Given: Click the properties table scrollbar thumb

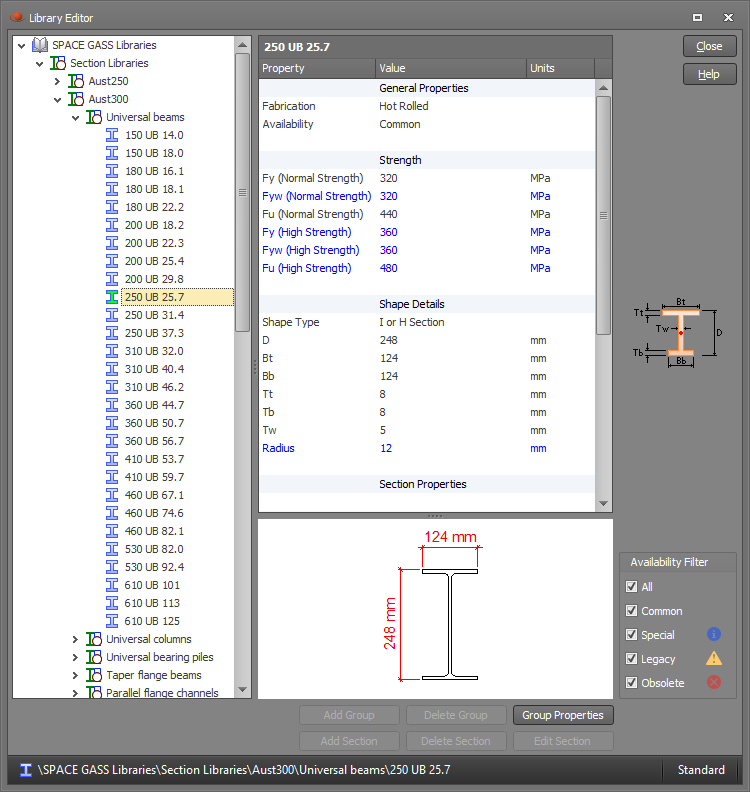Looking at the screenshot, I should (603, 216).
